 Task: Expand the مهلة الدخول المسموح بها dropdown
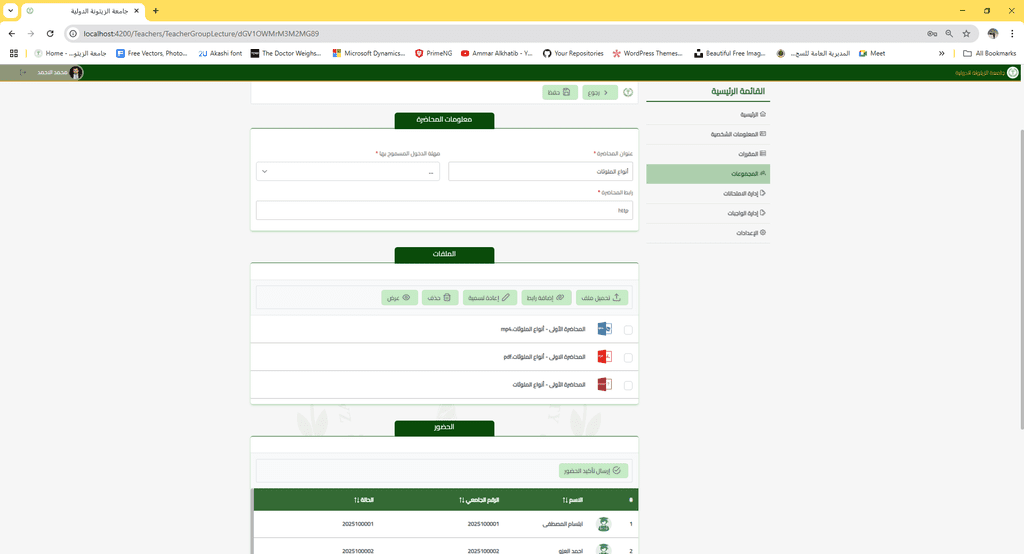click(x=347, y=172)
